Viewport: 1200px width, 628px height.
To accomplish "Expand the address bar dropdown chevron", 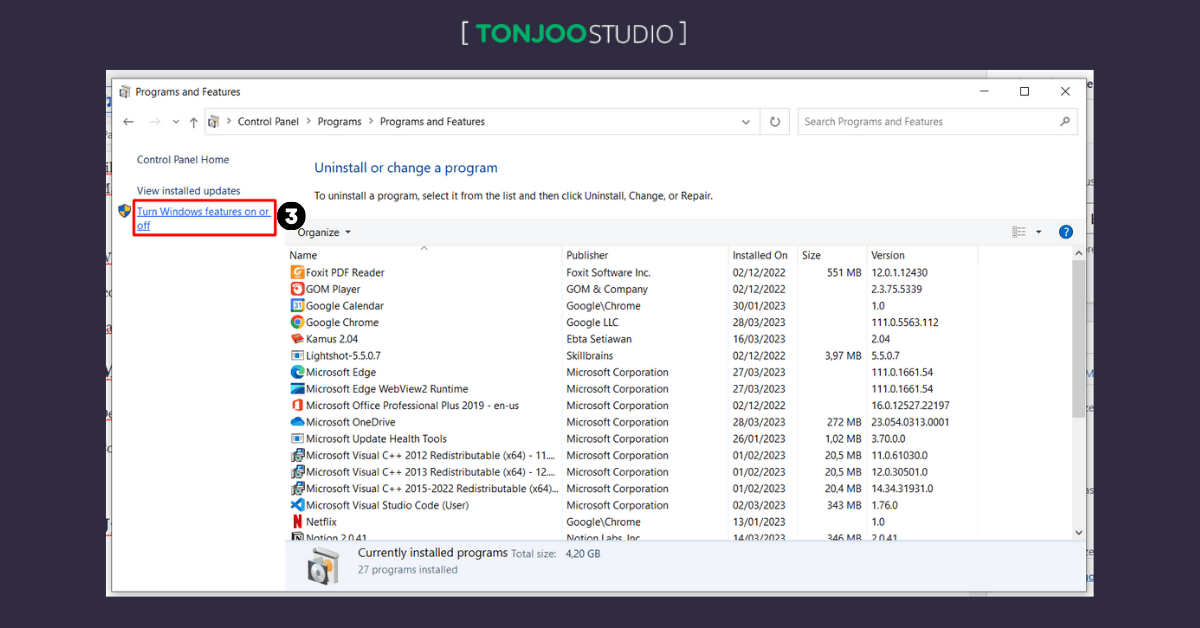I will (745, 121).
